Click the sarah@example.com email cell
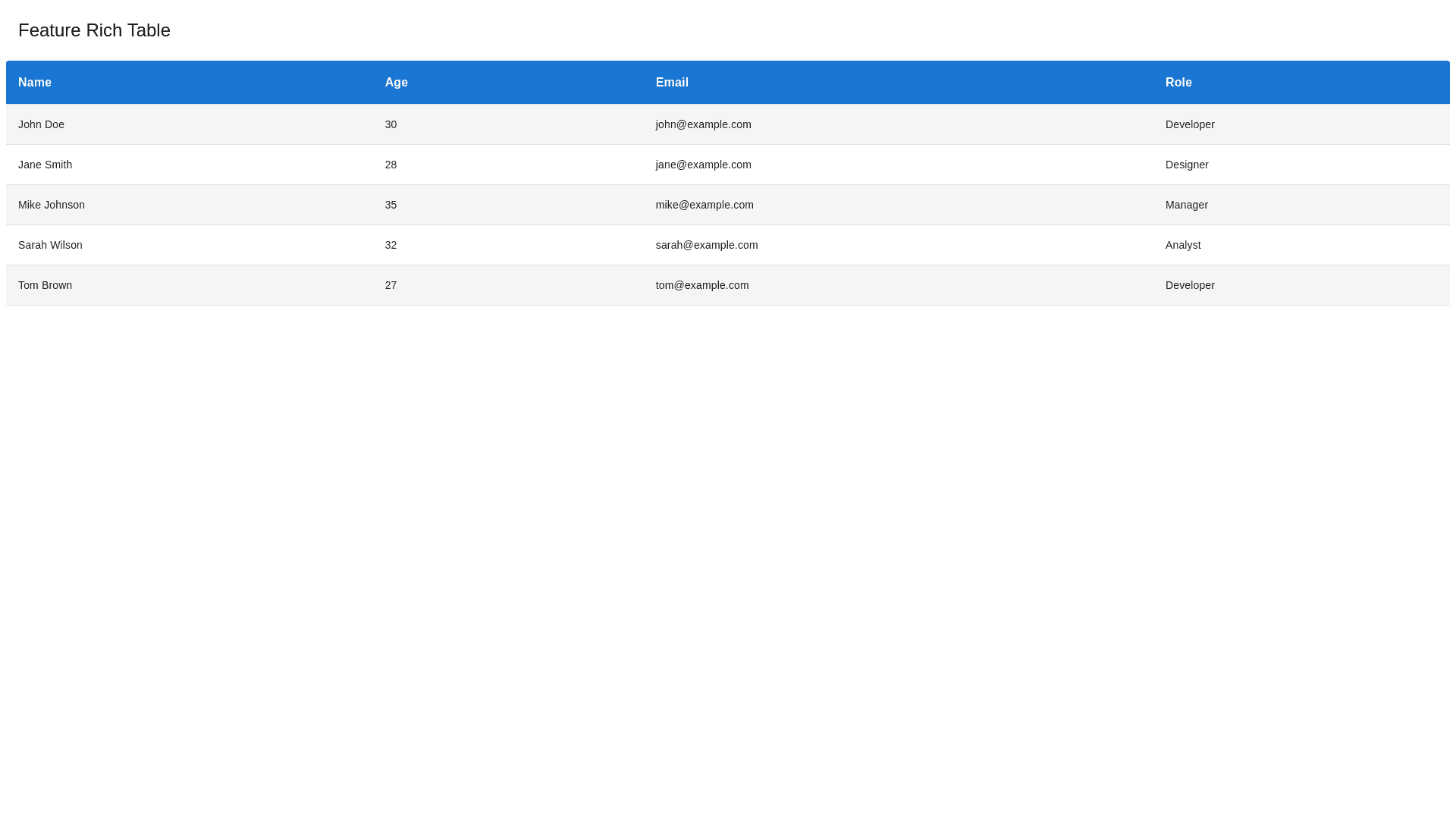Viewport: 1456px width, 819px height. [706, 245]
